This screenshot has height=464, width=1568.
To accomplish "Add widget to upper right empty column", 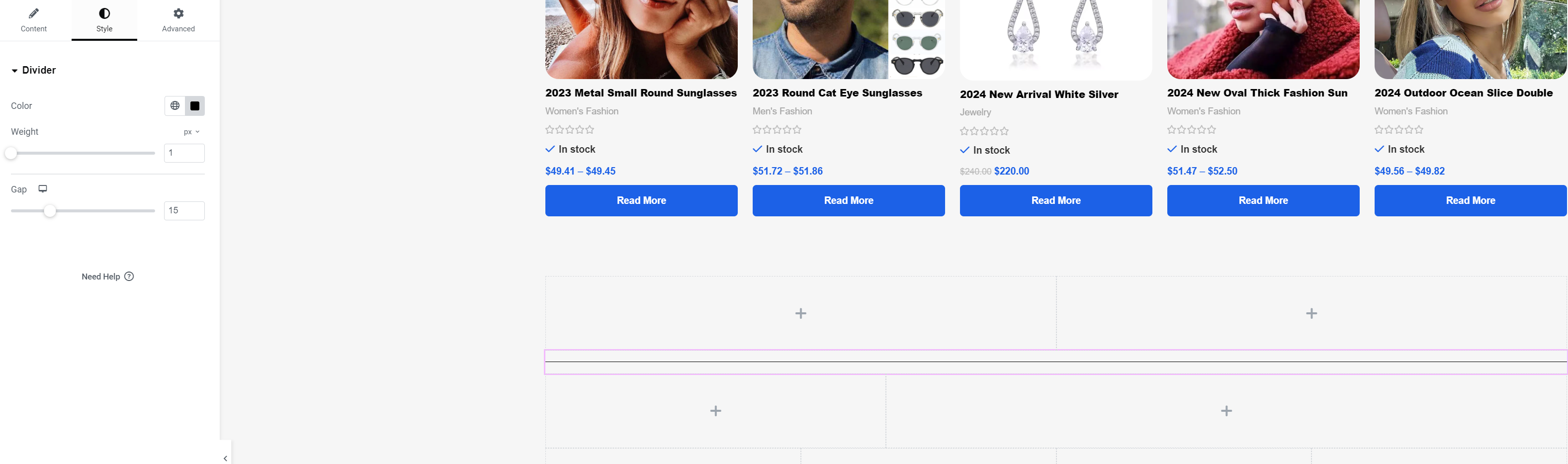I will click(1311, 314).
